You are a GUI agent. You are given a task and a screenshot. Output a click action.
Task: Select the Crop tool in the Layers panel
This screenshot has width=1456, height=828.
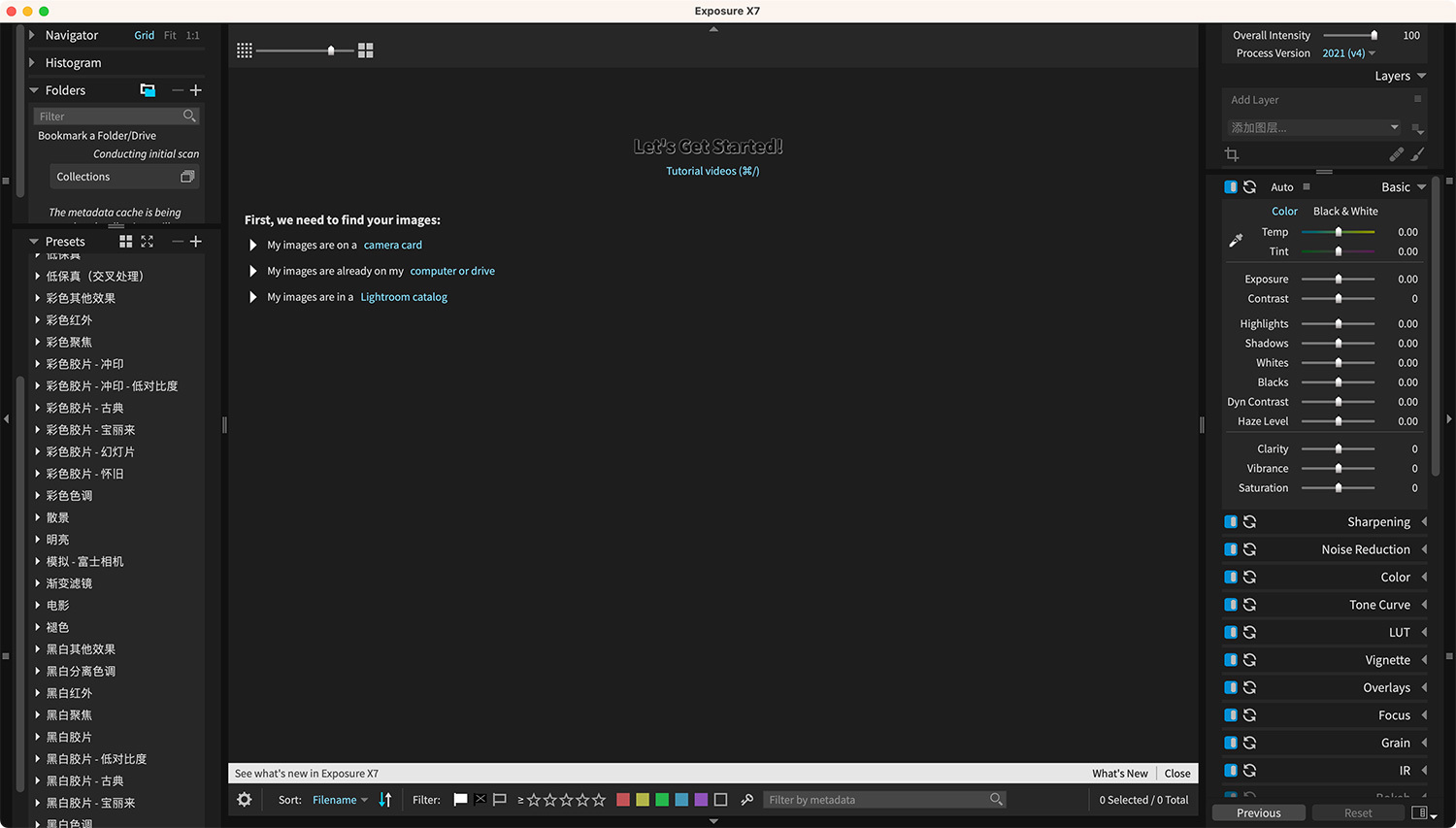1231,154
